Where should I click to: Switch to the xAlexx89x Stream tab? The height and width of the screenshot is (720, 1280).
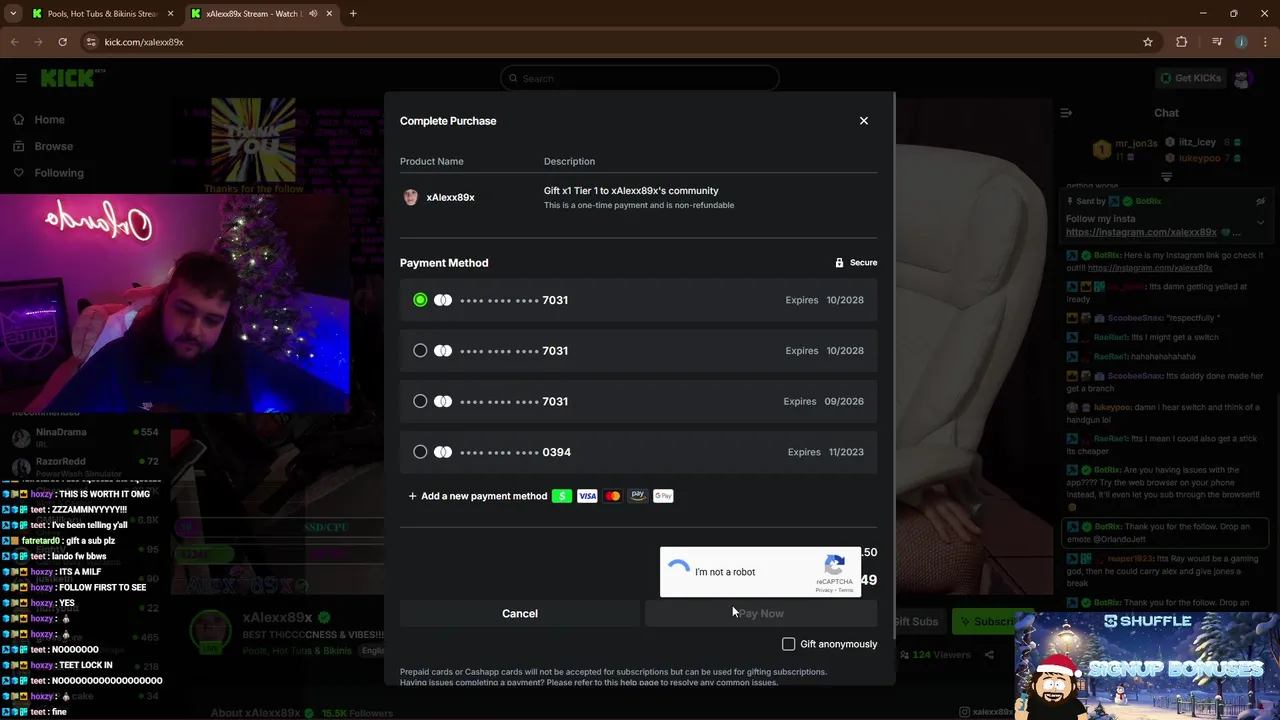263,14
